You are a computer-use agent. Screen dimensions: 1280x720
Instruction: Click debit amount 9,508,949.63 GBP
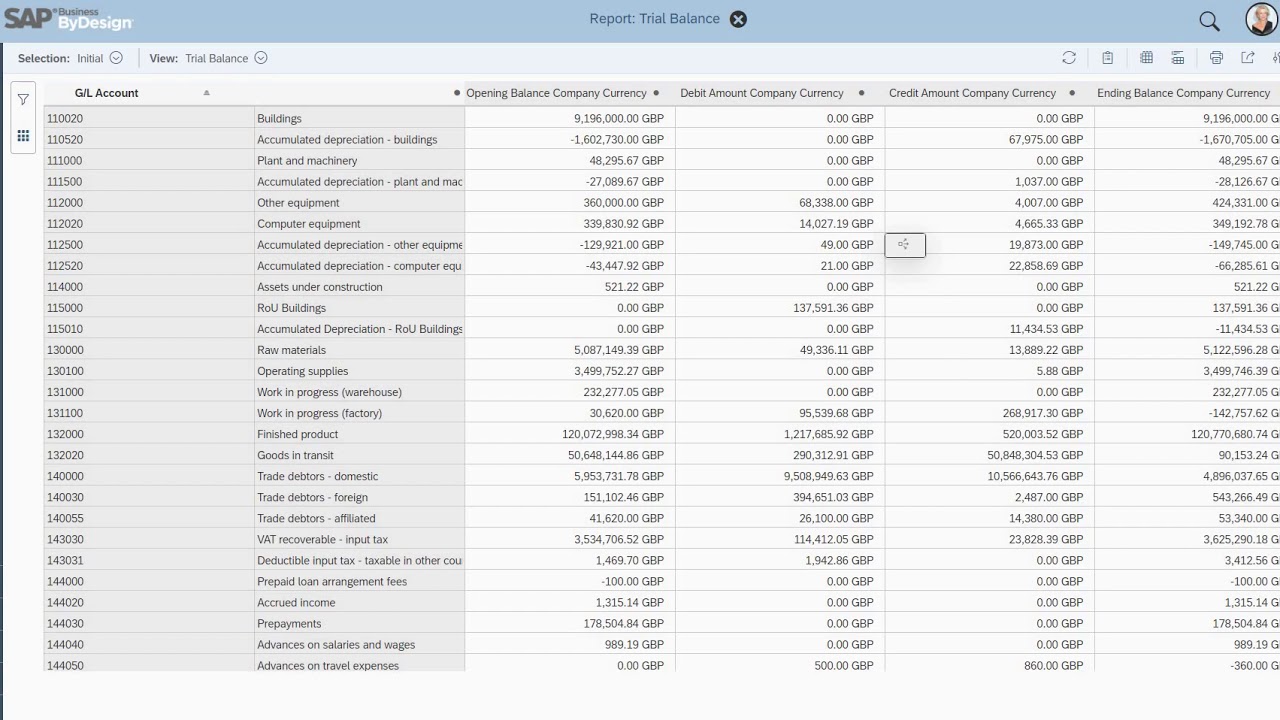tap(829, 475)
